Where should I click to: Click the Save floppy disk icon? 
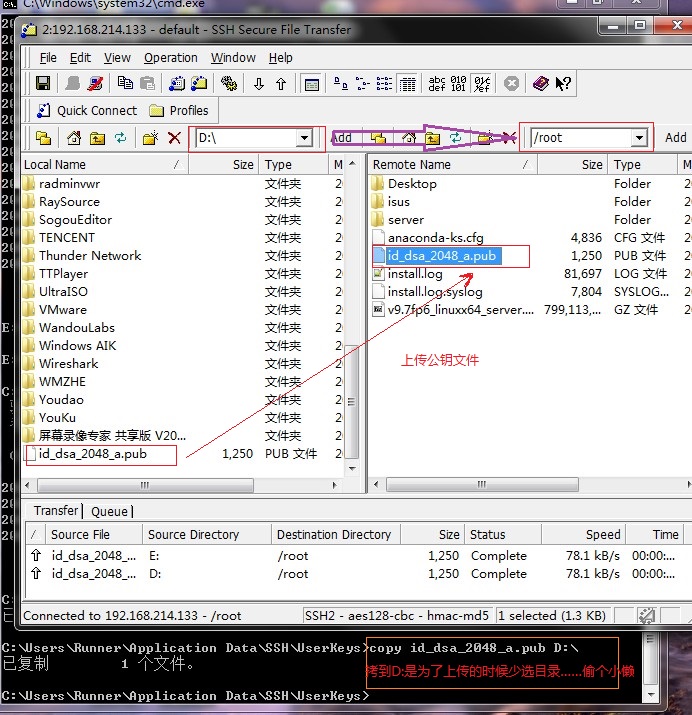tap(43, 83)
